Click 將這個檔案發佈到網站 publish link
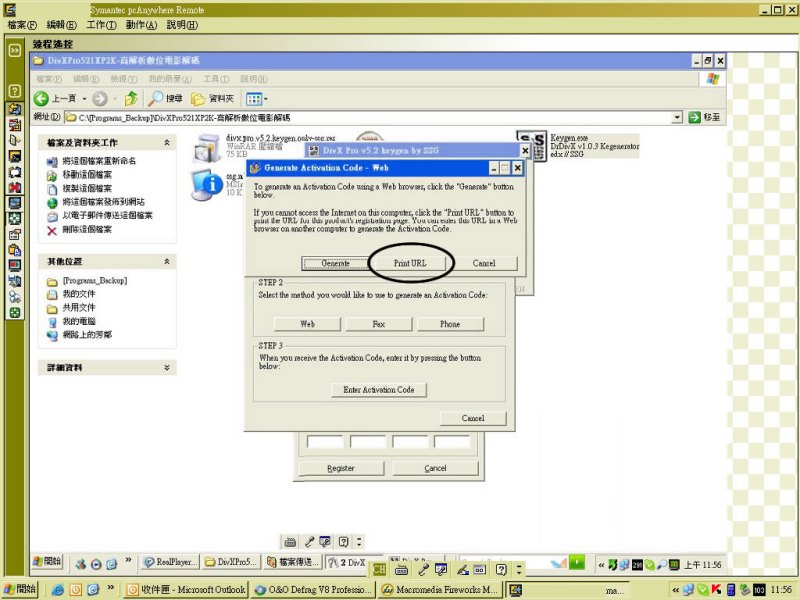The height and width of the screenshot is (600, 800). pos(103,202)
